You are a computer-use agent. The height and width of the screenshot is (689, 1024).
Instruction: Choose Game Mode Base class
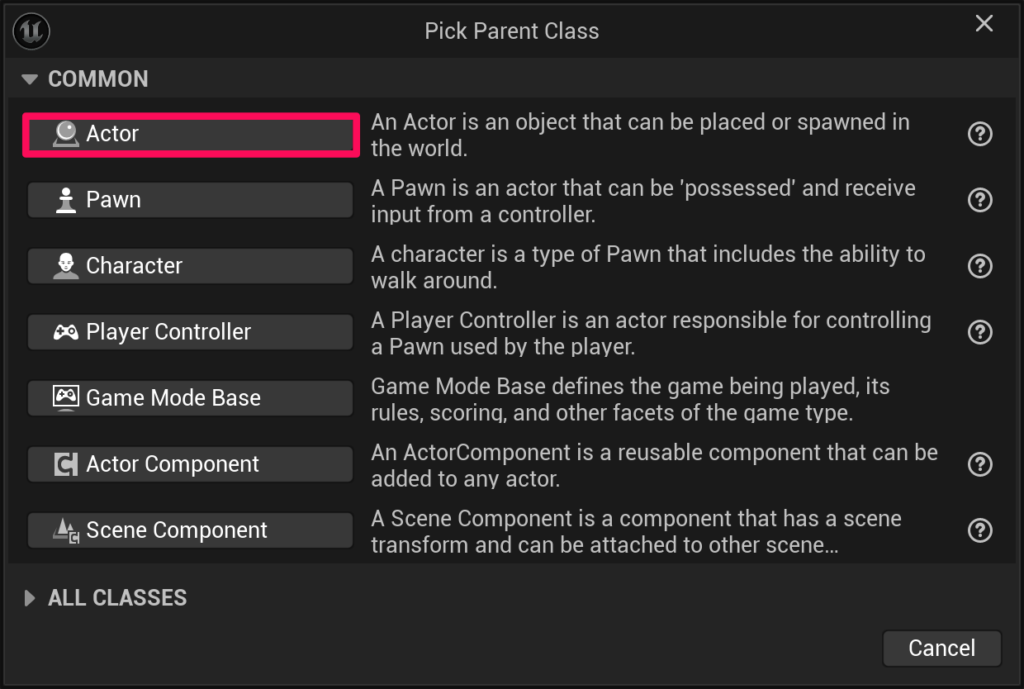point(190,398)
